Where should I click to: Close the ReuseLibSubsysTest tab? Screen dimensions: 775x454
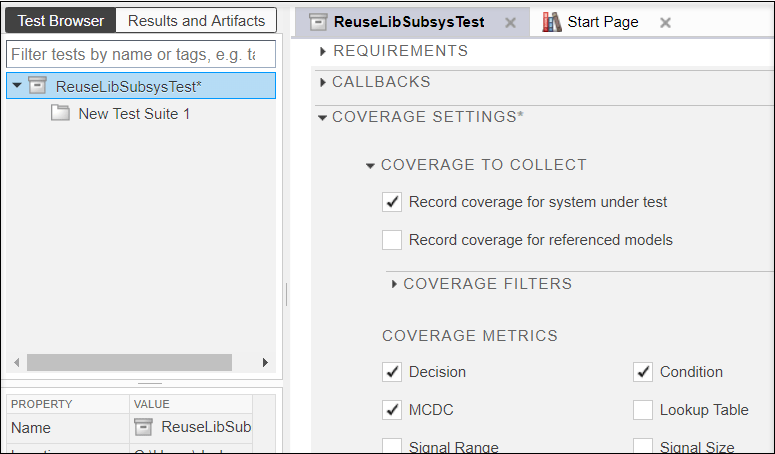(x=510, y=22)
